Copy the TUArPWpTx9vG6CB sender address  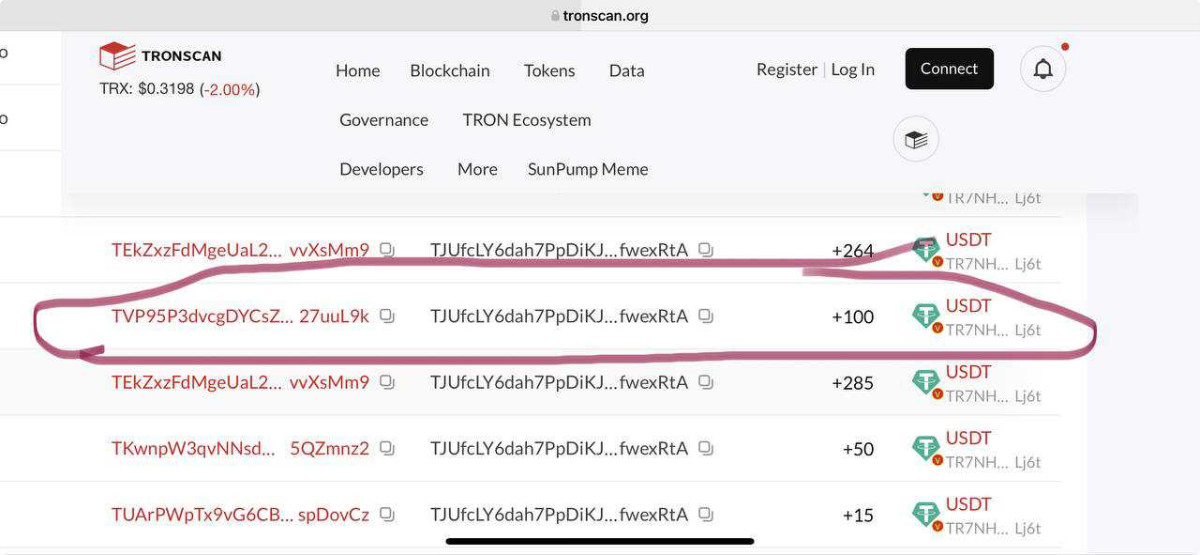387,514
